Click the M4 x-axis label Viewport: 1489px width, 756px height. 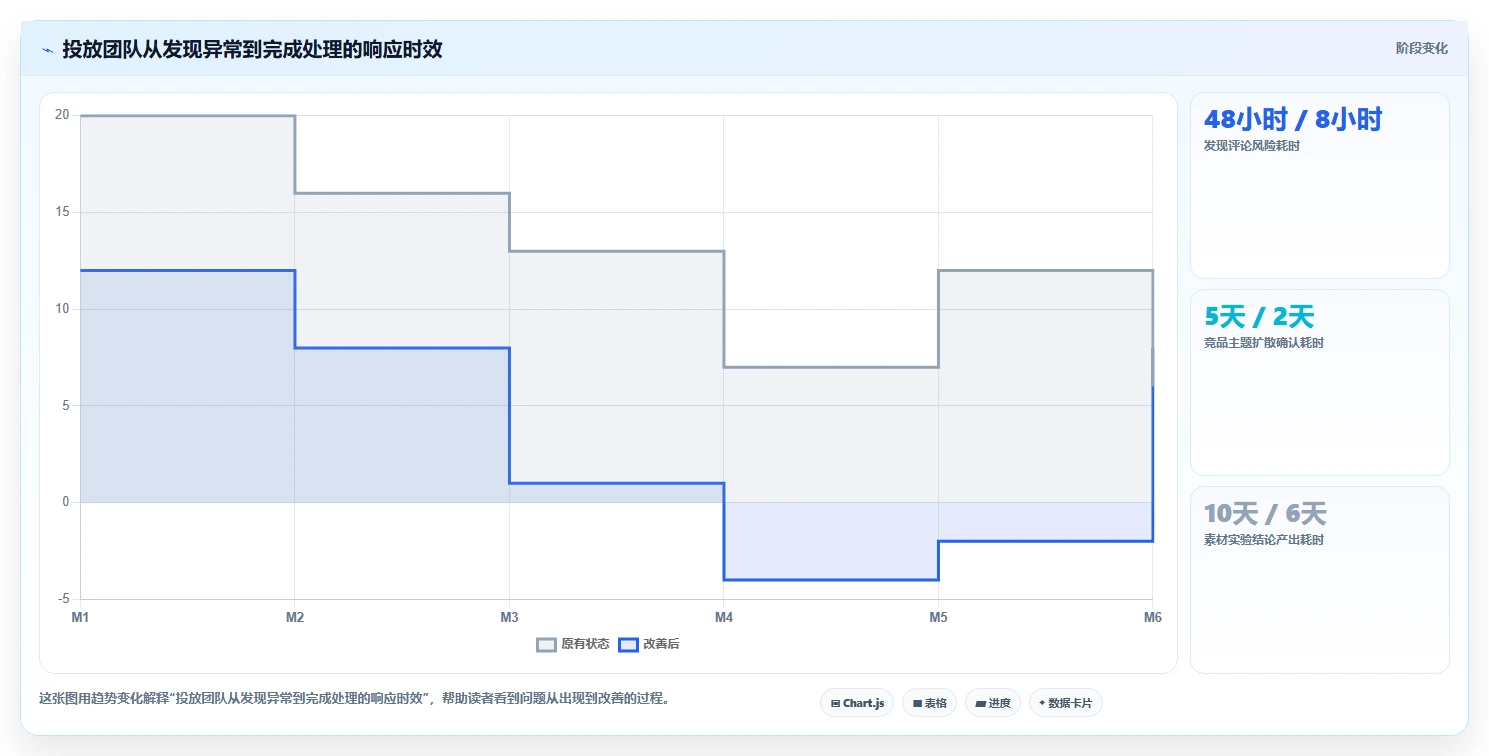pyautogui.click(x=724, y=618)
